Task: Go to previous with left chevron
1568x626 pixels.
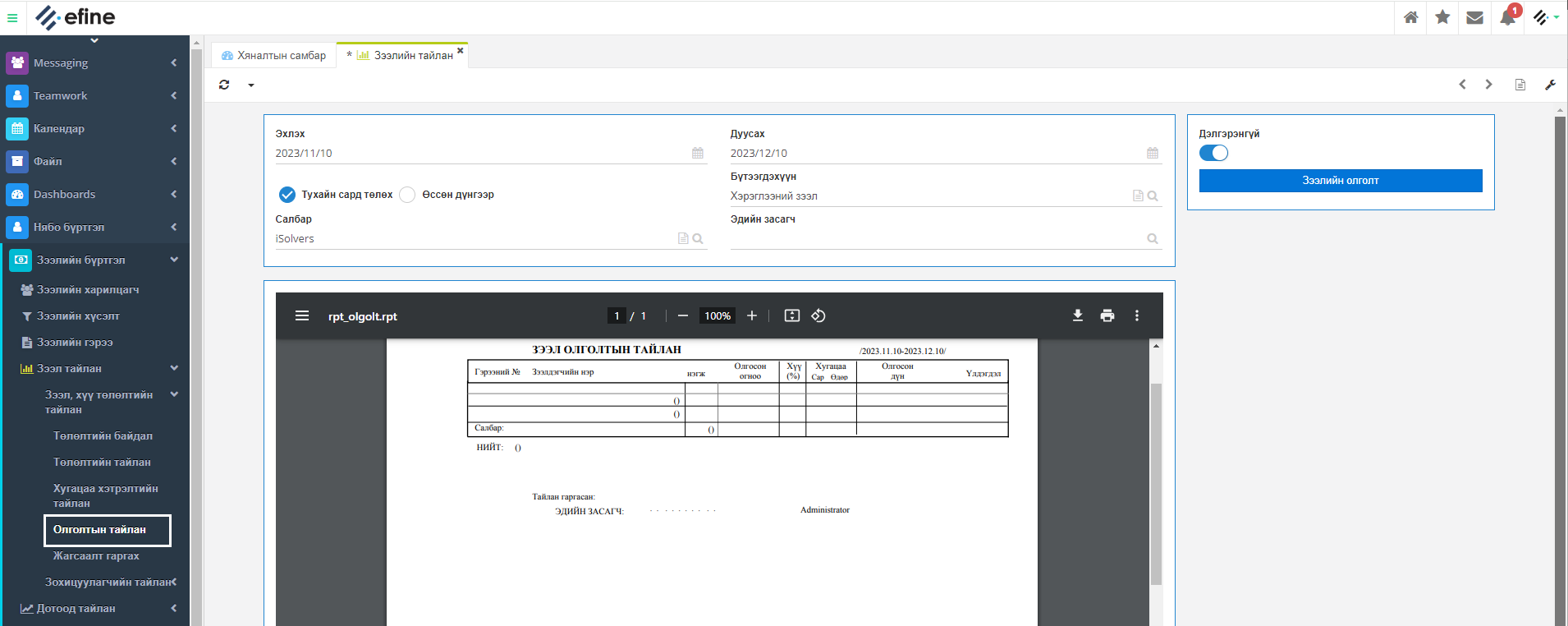Action: coord(1462,85)
